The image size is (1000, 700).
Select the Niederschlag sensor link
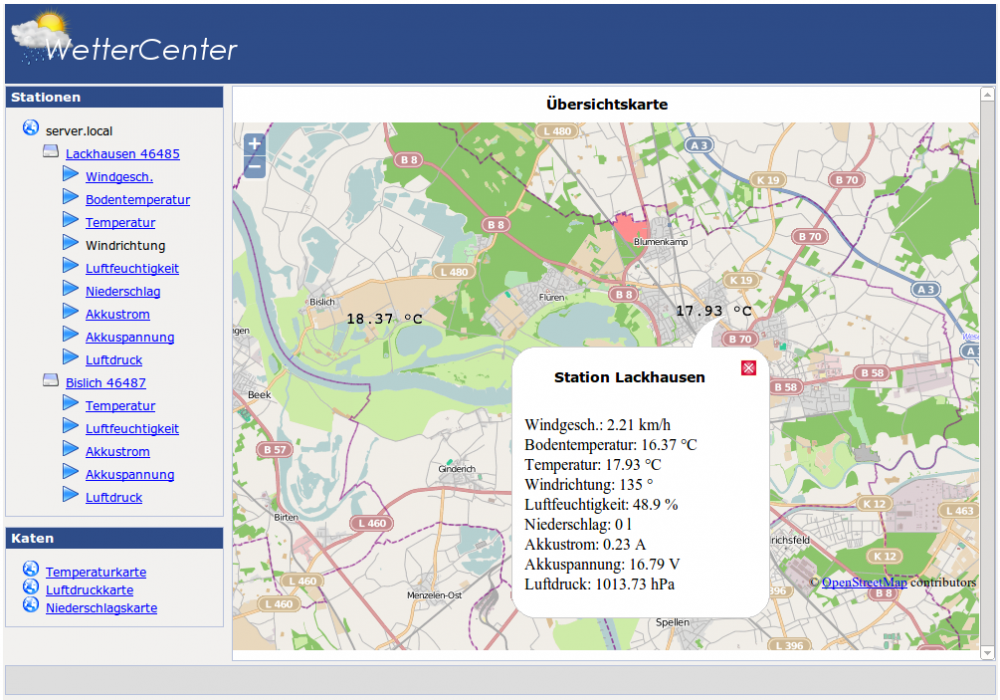[122, 292]
